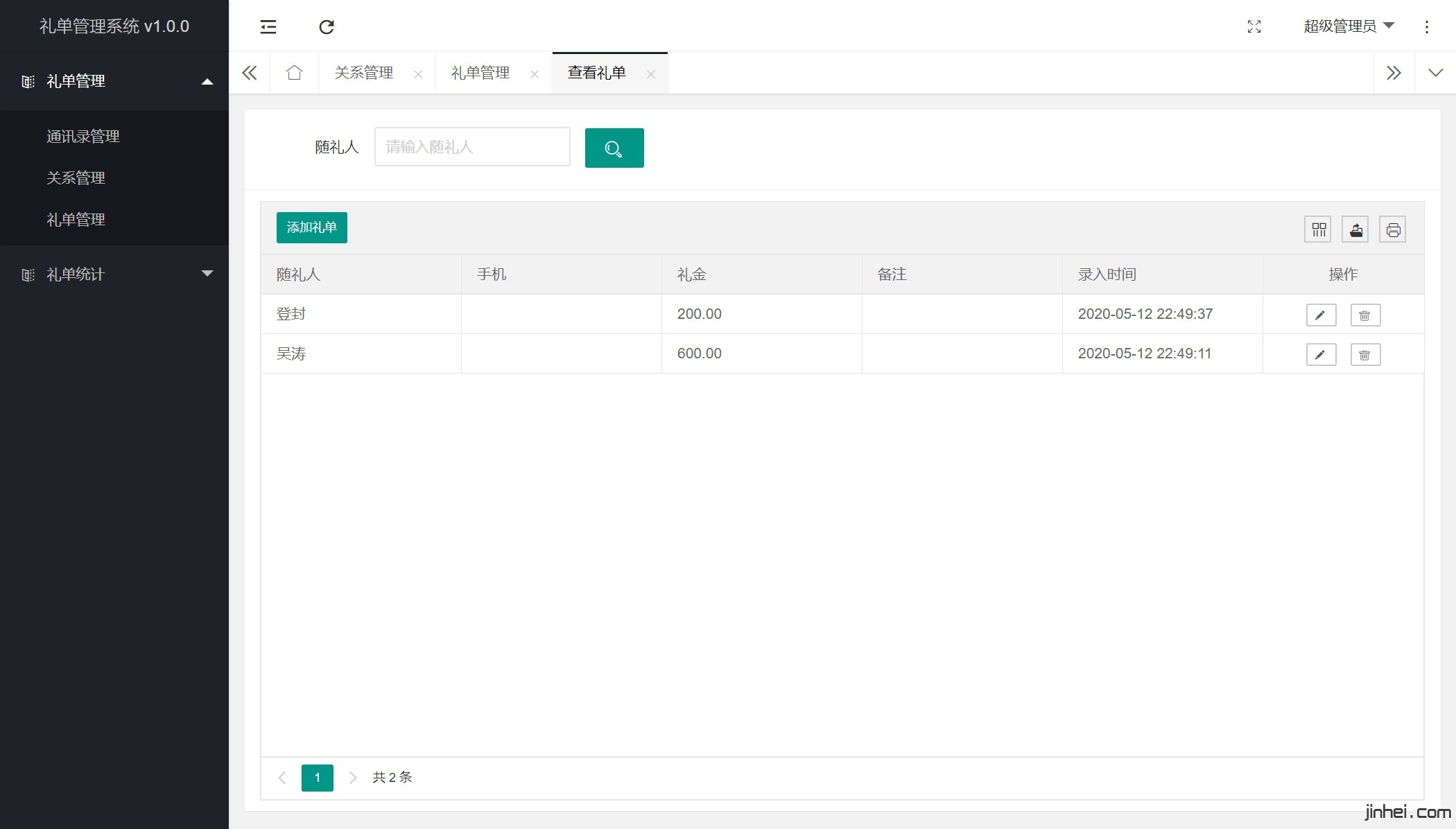Screen dimensions: 1456x829
Task: Expand the 礼单统计 sidebar menu group
Action: [x=114, y=274]
